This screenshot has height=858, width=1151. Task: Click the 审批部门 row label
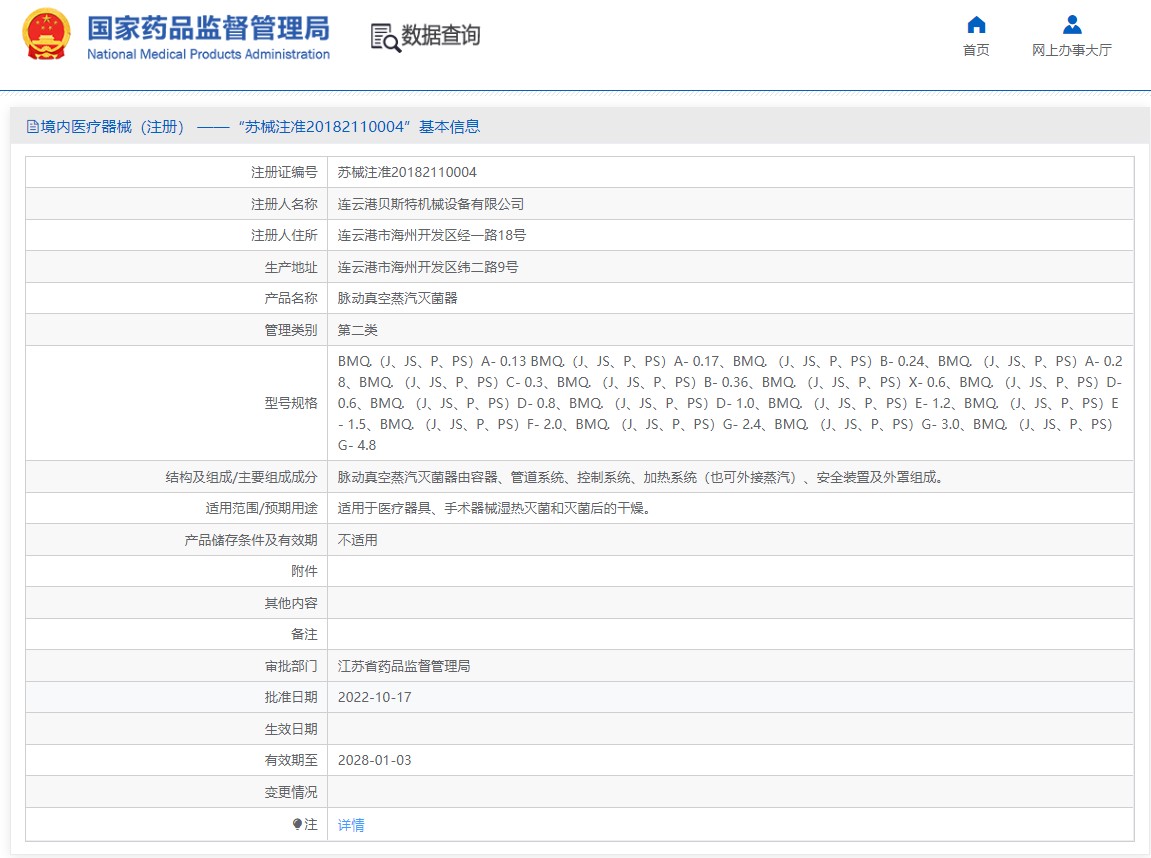291,666
